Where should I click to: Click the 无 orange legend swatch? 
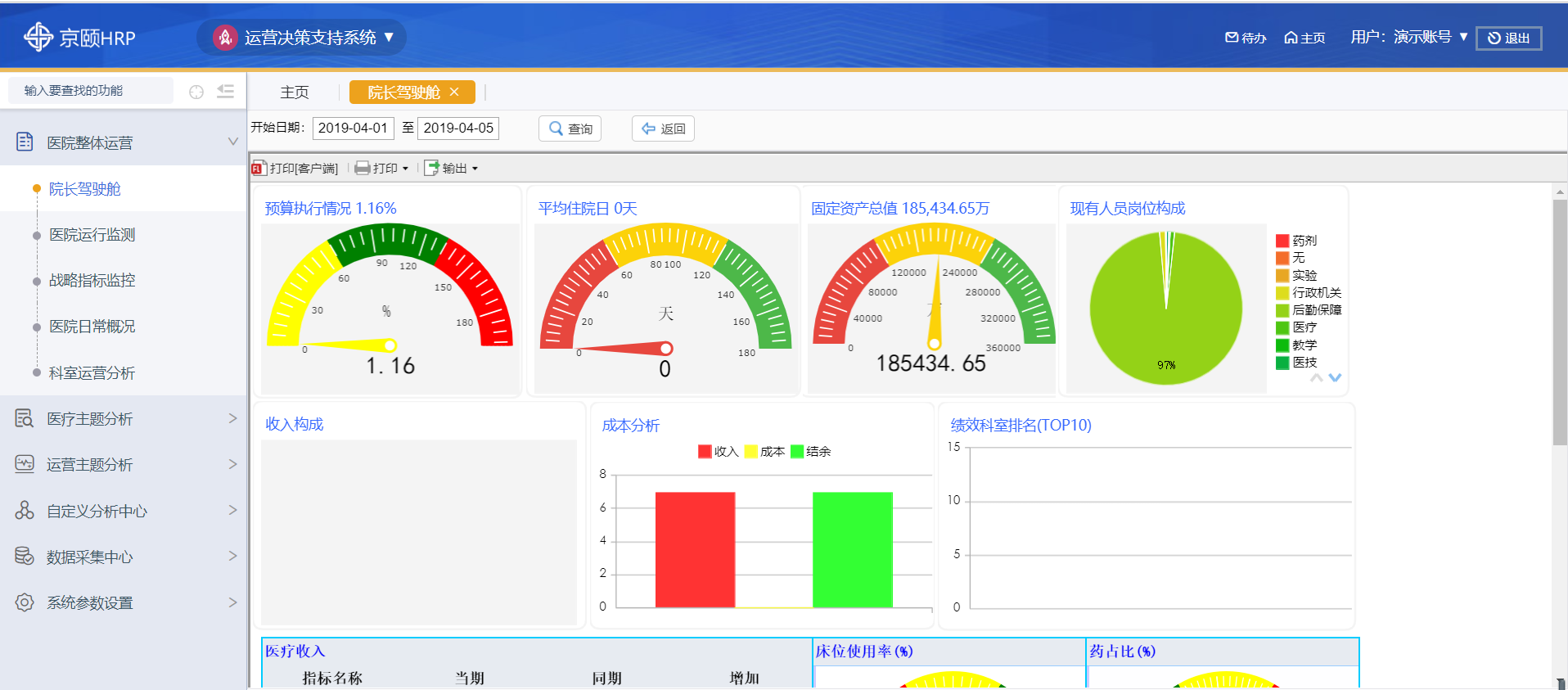pyautogui.click(x=1282, y=258)
